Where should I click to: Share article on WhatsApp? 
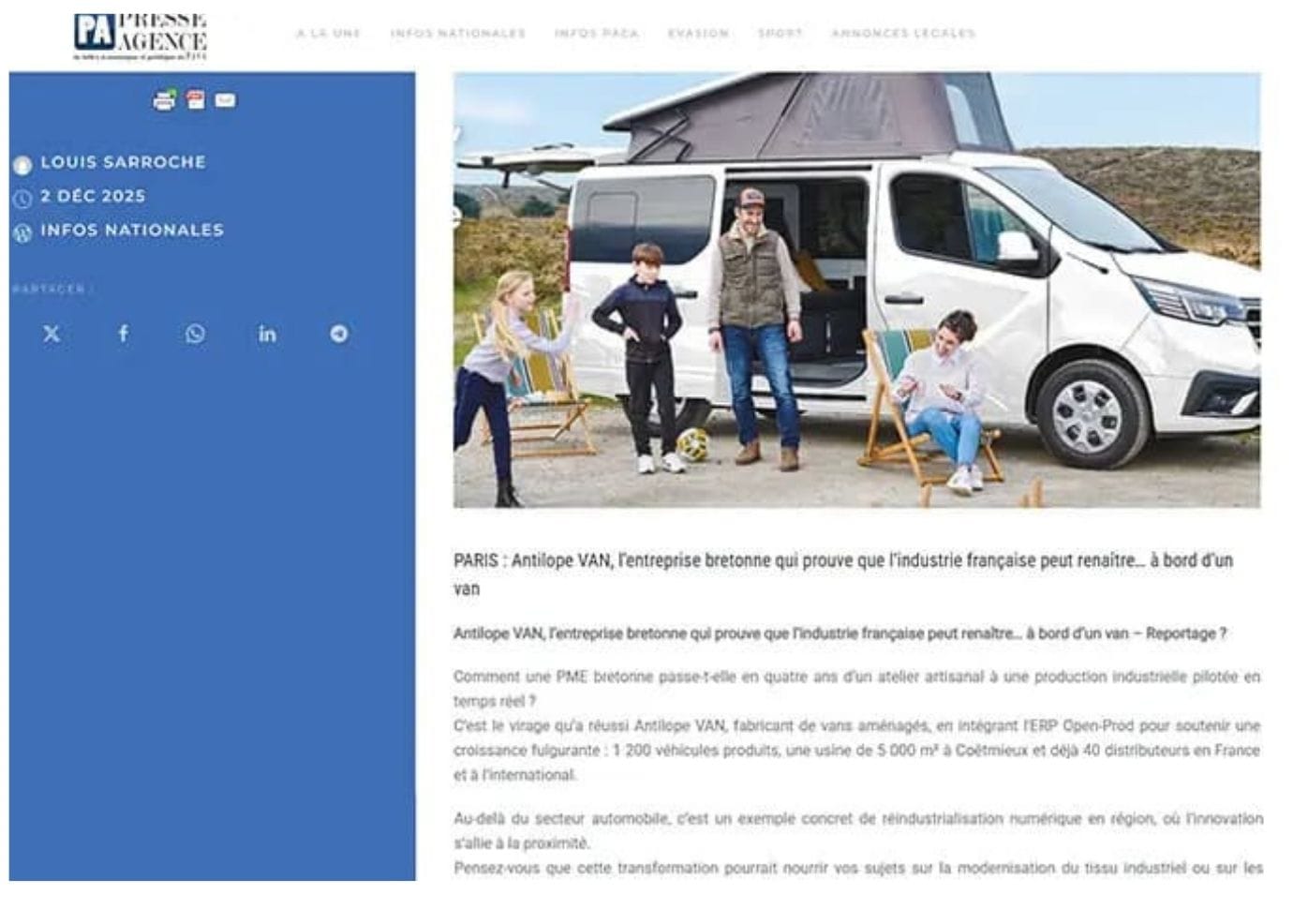click(x=195, y=334)
